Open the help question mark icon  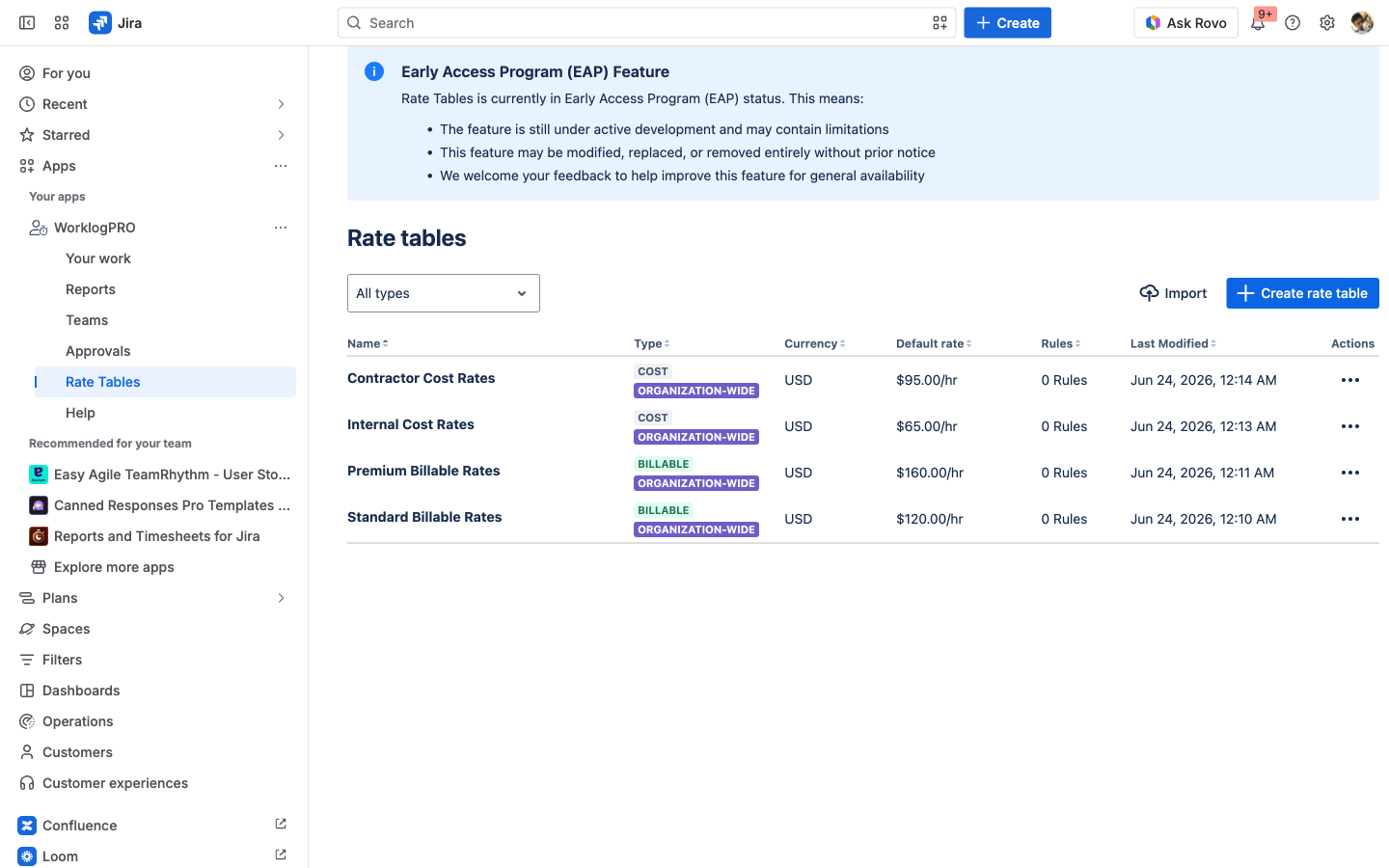coord(1293,23)
